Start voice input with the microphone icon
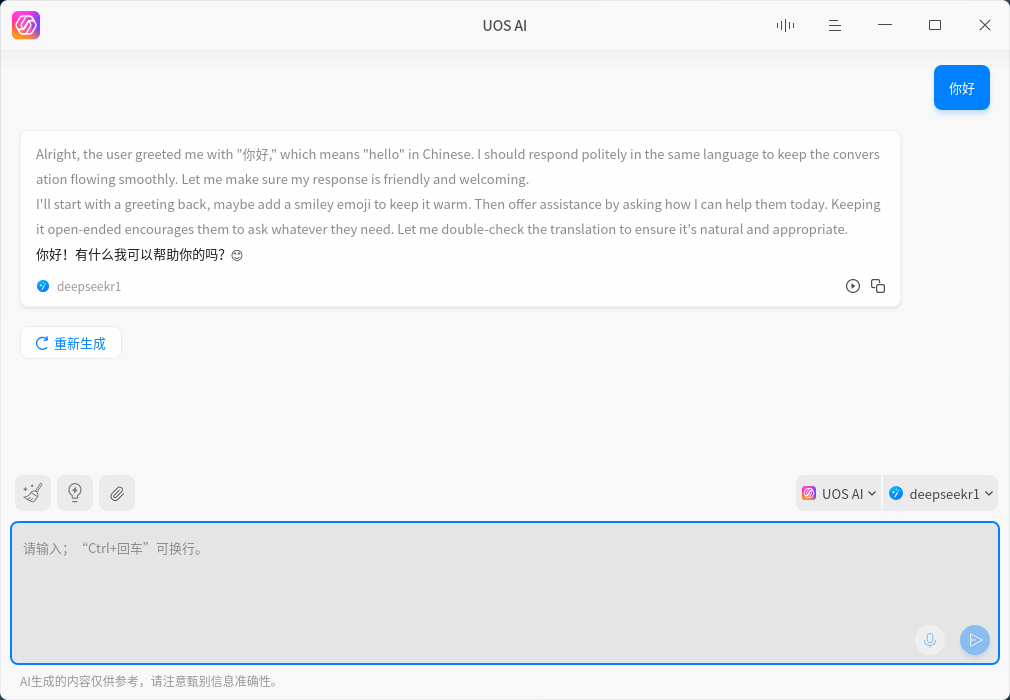Screen dimensions: 1010x700 tap(930, 640)
